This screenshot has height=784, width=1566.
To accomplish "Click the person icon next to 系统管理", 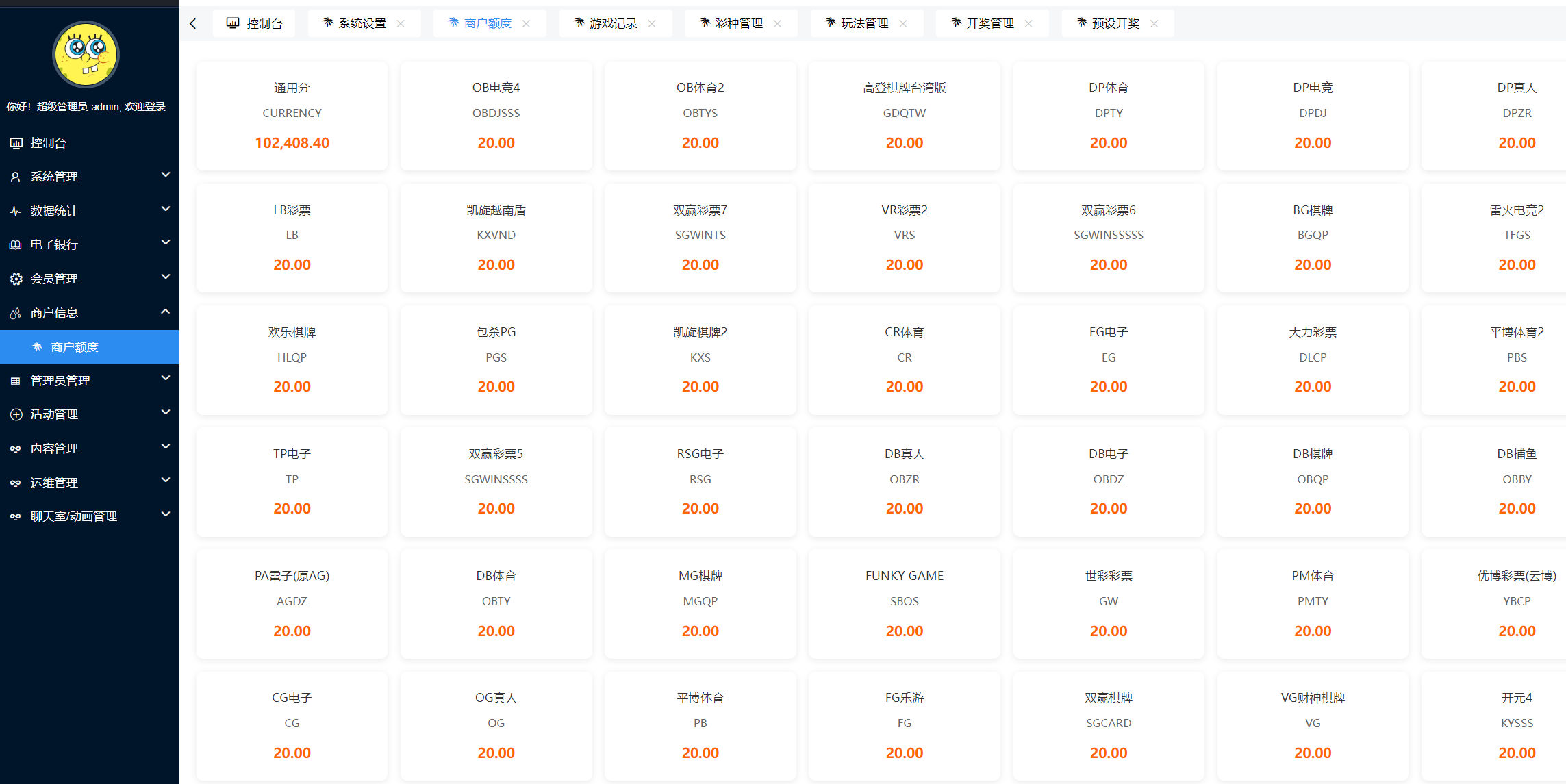I will tap(15, 176).
